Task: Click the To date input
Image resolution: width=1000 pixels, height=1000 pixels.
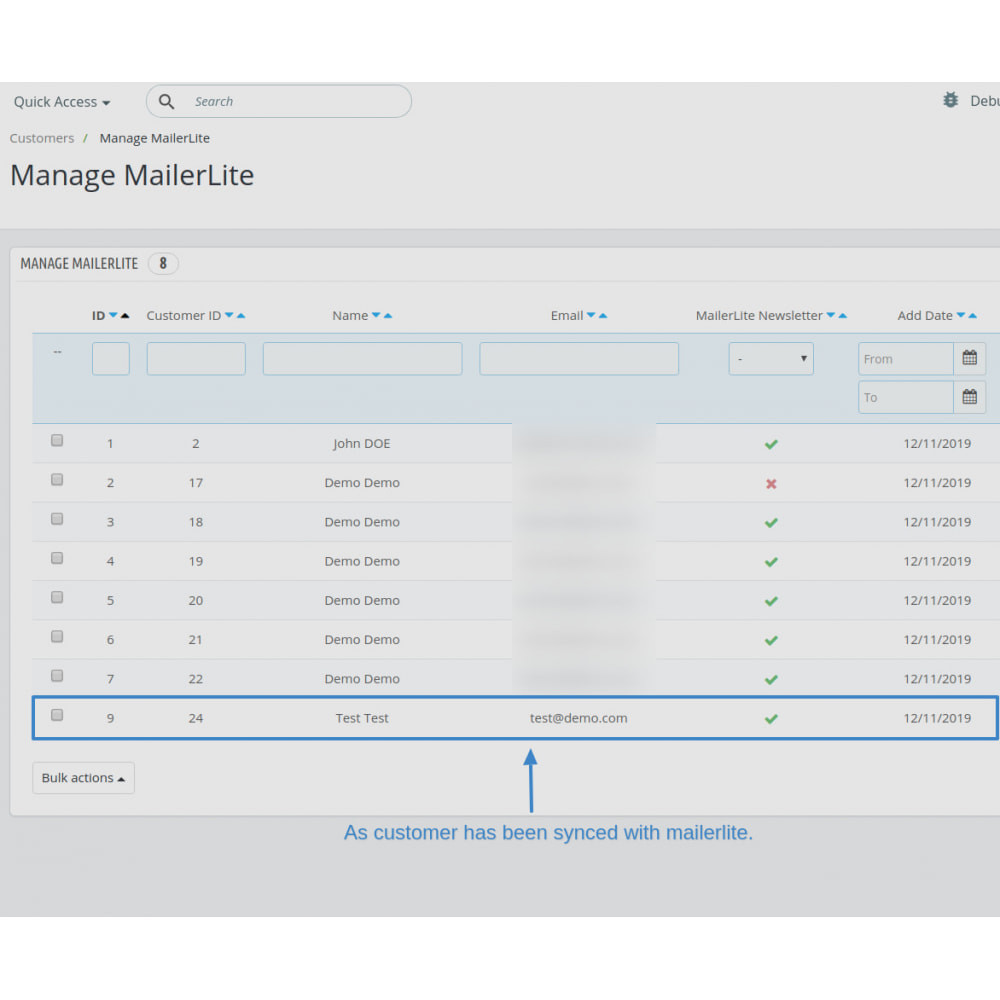Action: coord(906,397)
